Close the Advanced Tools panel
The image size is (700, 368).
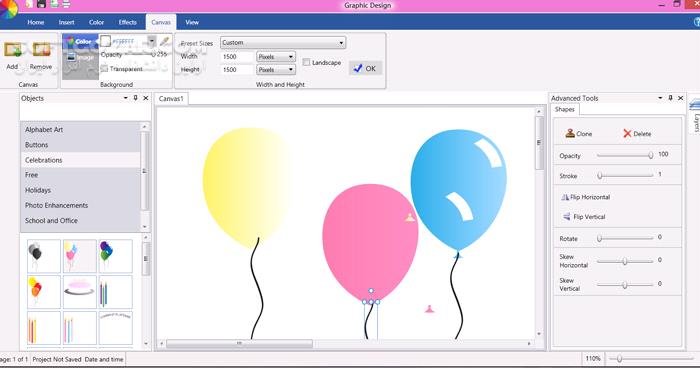(680, 98)
